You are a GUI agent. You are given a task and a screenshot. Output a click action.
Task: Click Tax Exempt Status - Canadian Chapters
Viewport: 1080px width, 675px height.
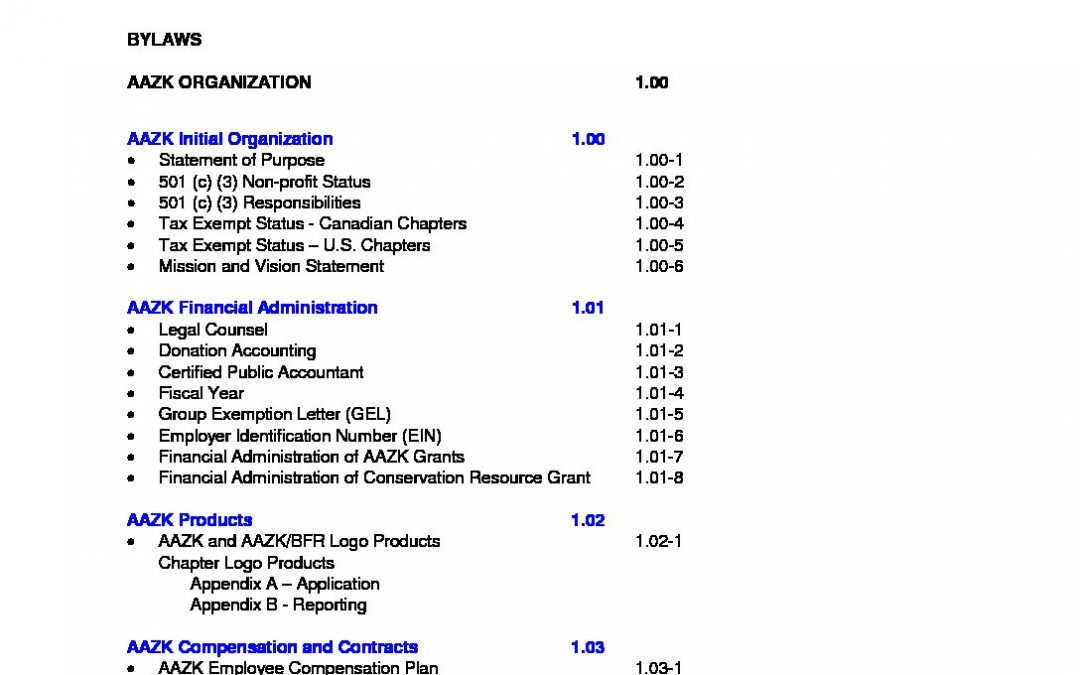click(x=312, y=224)
